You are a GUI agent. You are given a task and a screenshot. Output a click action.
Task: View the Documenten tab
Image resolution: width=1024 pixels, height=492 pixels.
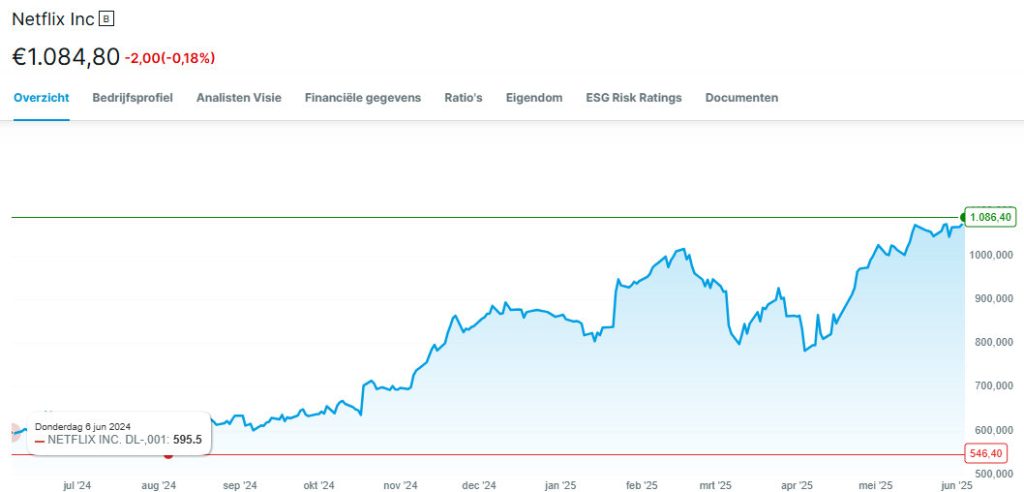click(742, 98)
